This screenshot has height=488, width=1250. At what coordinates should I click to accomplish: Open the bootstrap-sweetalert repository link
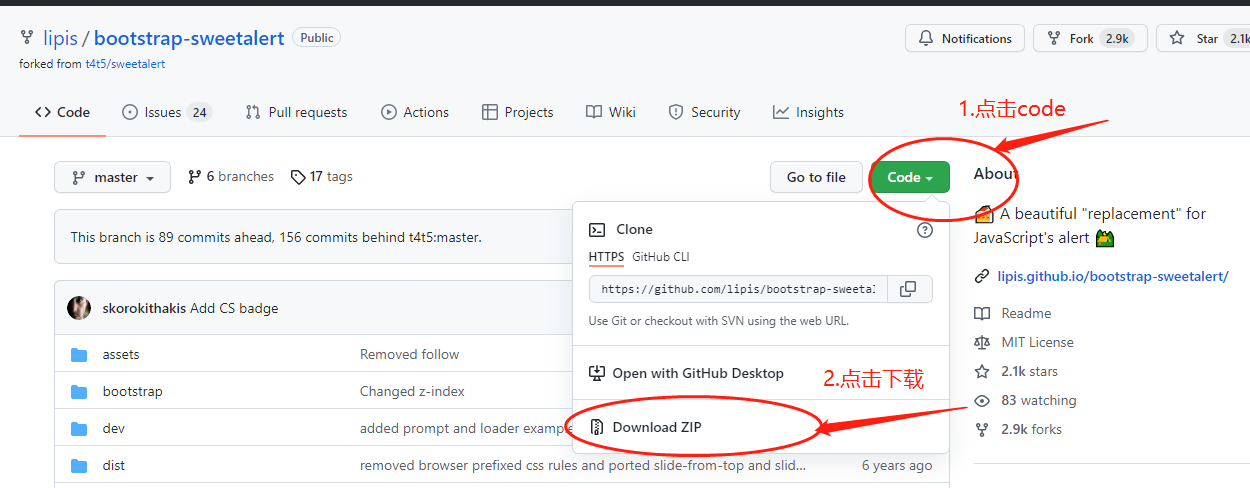[189, 38]
